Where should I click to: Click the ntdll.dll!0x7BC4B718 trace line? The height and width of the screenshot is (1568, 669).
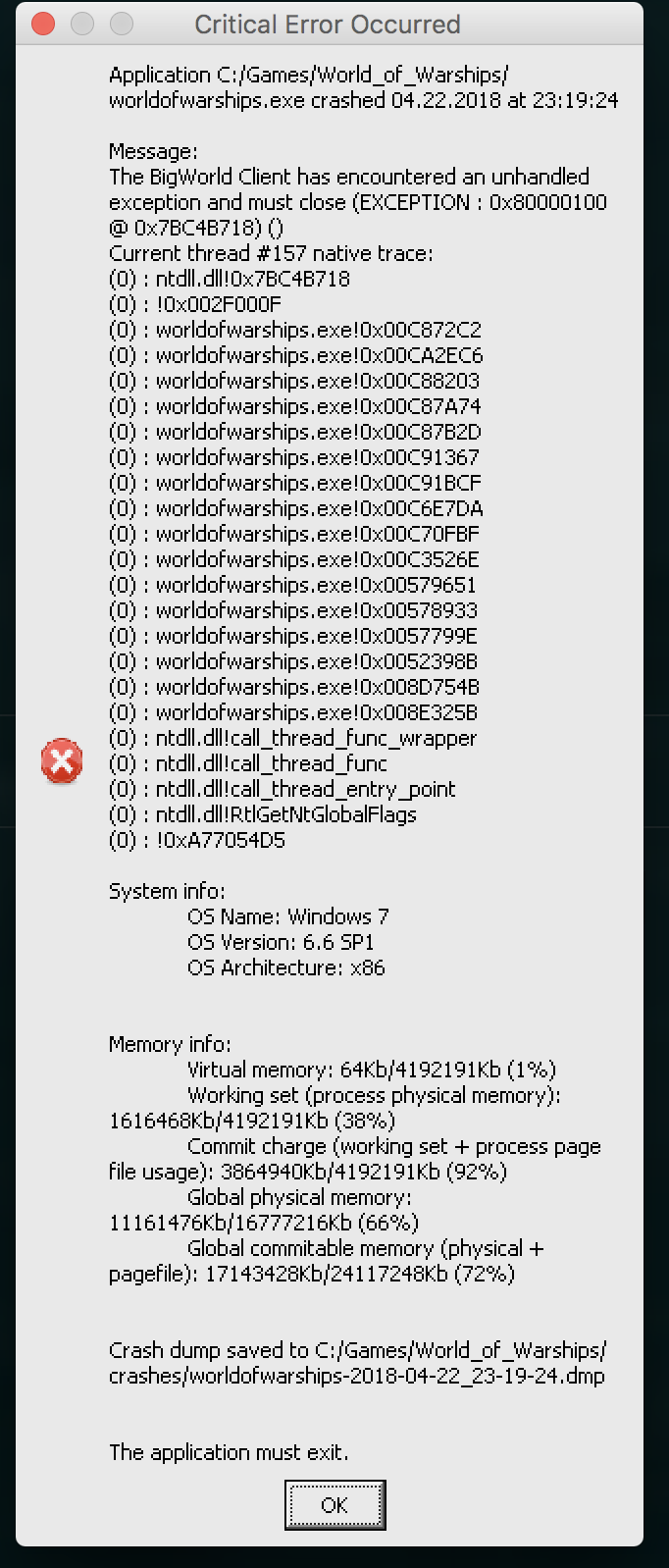tap(230, 279)
